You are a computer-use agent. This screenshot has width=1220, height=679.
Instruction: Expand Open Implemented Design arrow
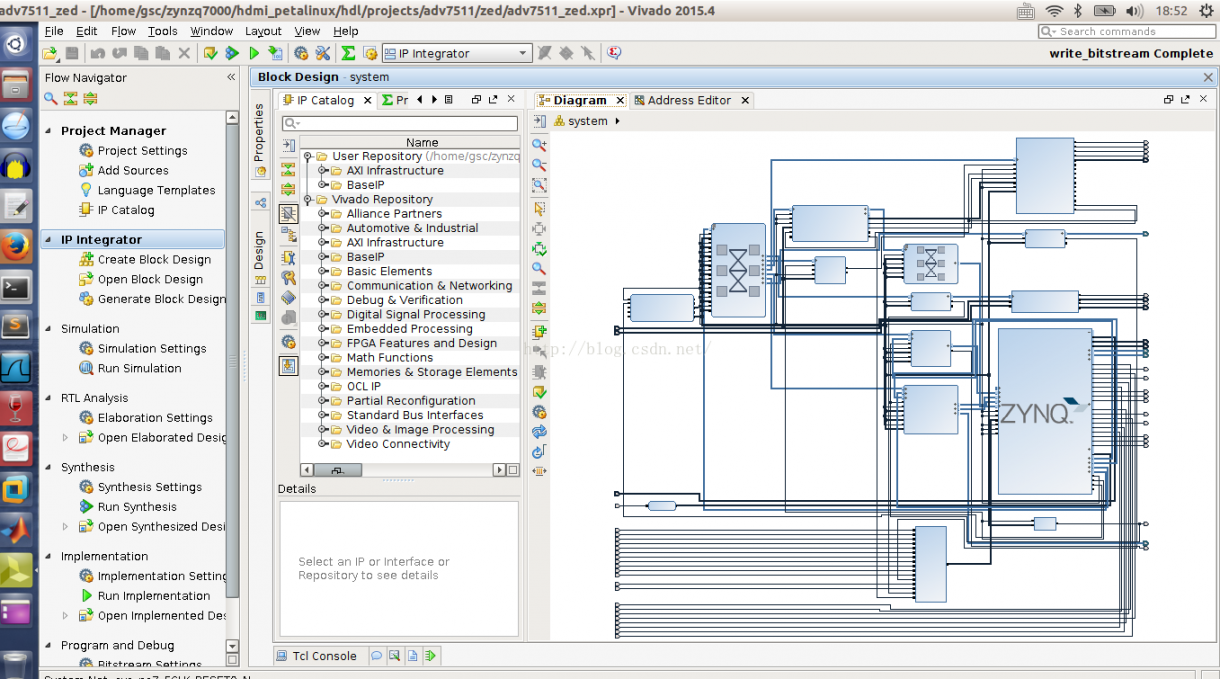tap(66, 615)
